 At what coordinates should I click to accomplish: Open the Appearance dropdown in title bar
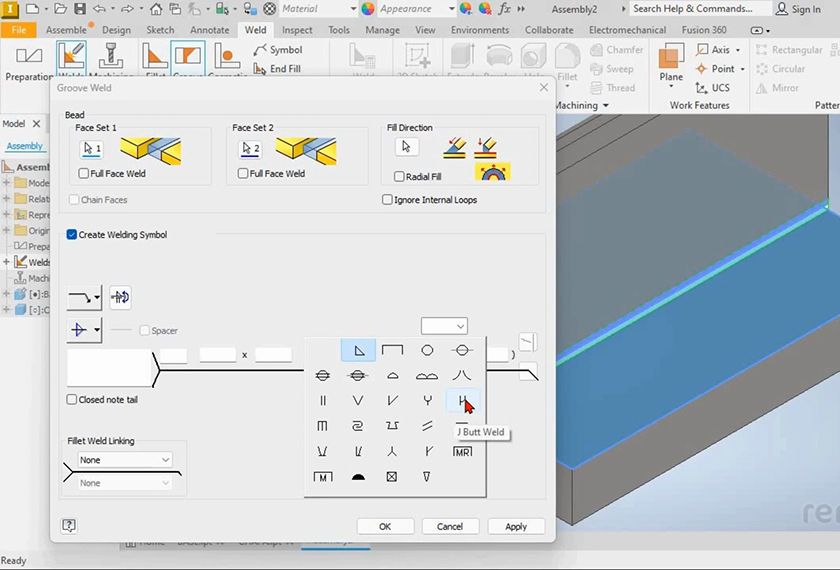click(451, 9)
